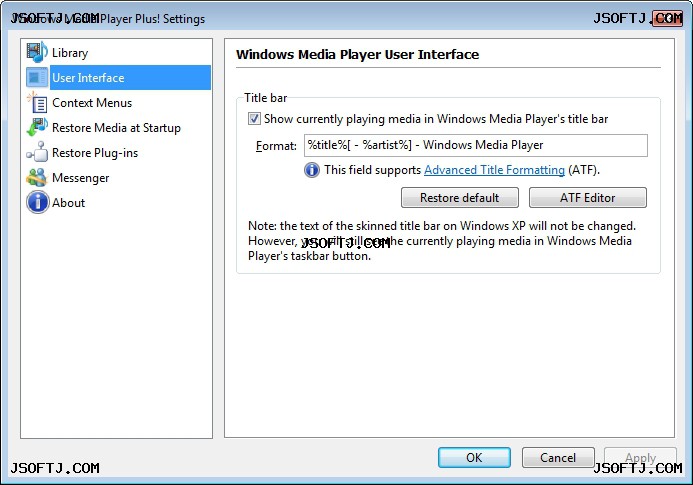Click the blue info icon beside ATF note

312,170
